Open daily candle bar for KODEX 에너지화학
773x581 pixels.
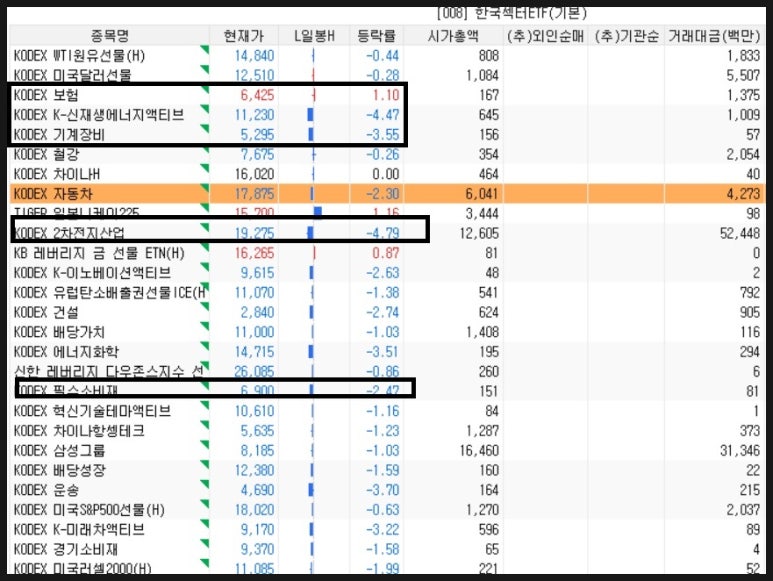[311, 352]
